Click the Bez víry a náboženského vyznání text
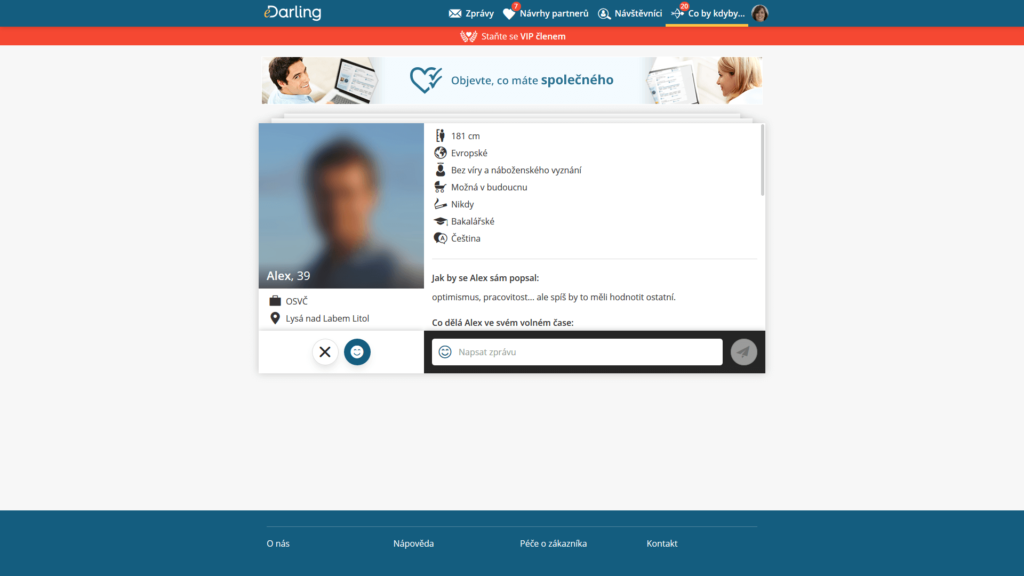 coord(516,170)
